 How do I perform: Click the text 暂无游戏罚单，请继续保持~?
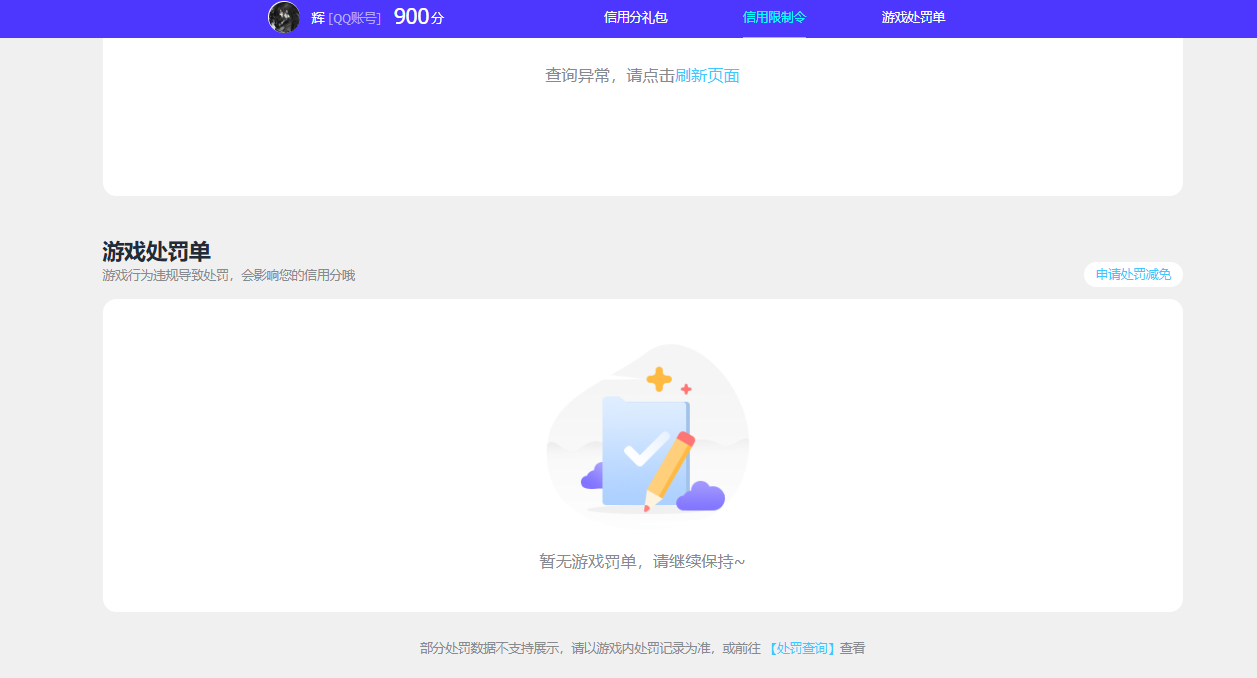pos(642,562)
